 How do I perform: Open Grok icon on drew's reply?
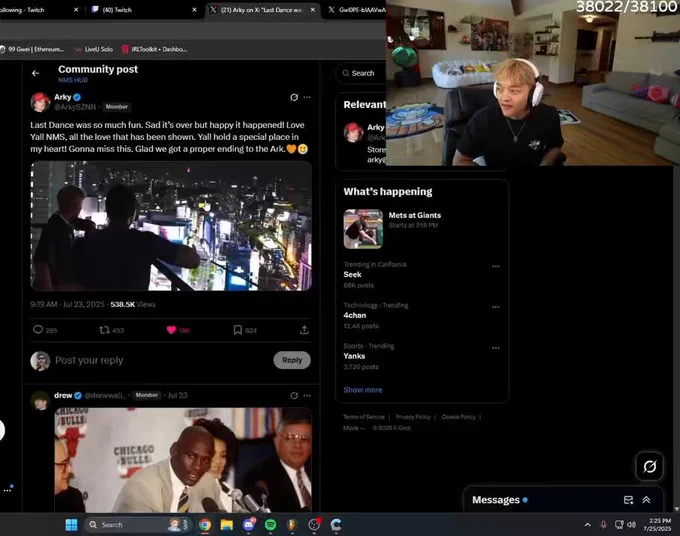[294, 395]
